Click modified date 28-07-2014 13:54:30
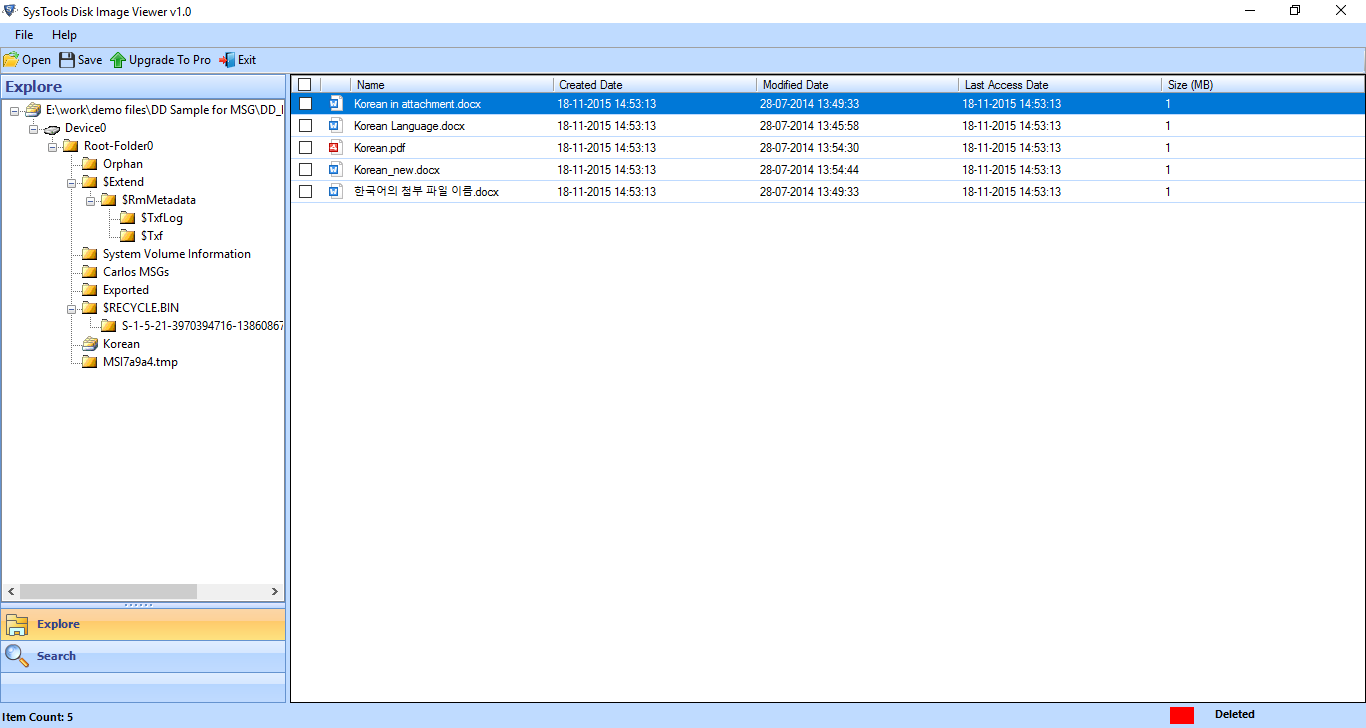The width and height of the screenshot is (1366, 728). 809,148
